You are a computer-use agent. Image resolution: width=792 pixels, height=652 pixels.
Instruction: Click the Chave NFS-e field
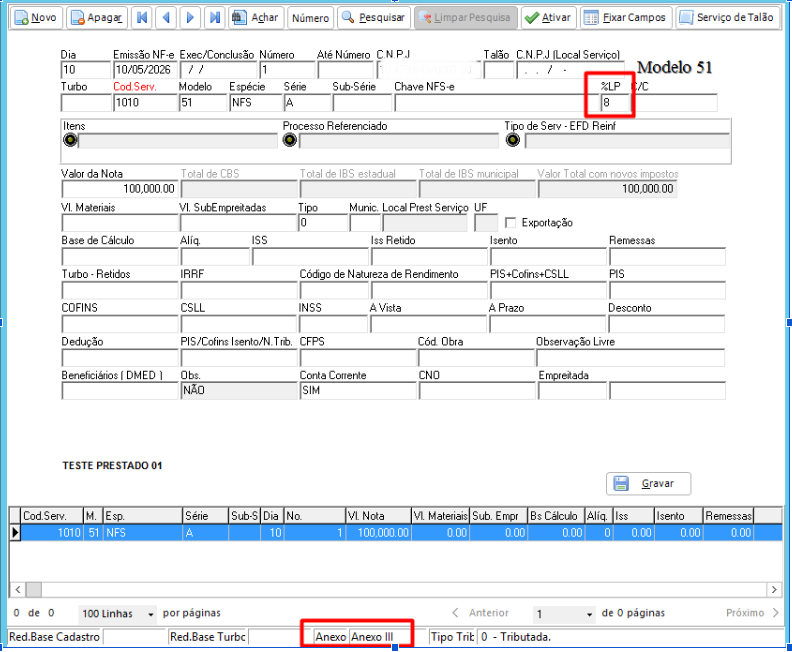point(497,103)
